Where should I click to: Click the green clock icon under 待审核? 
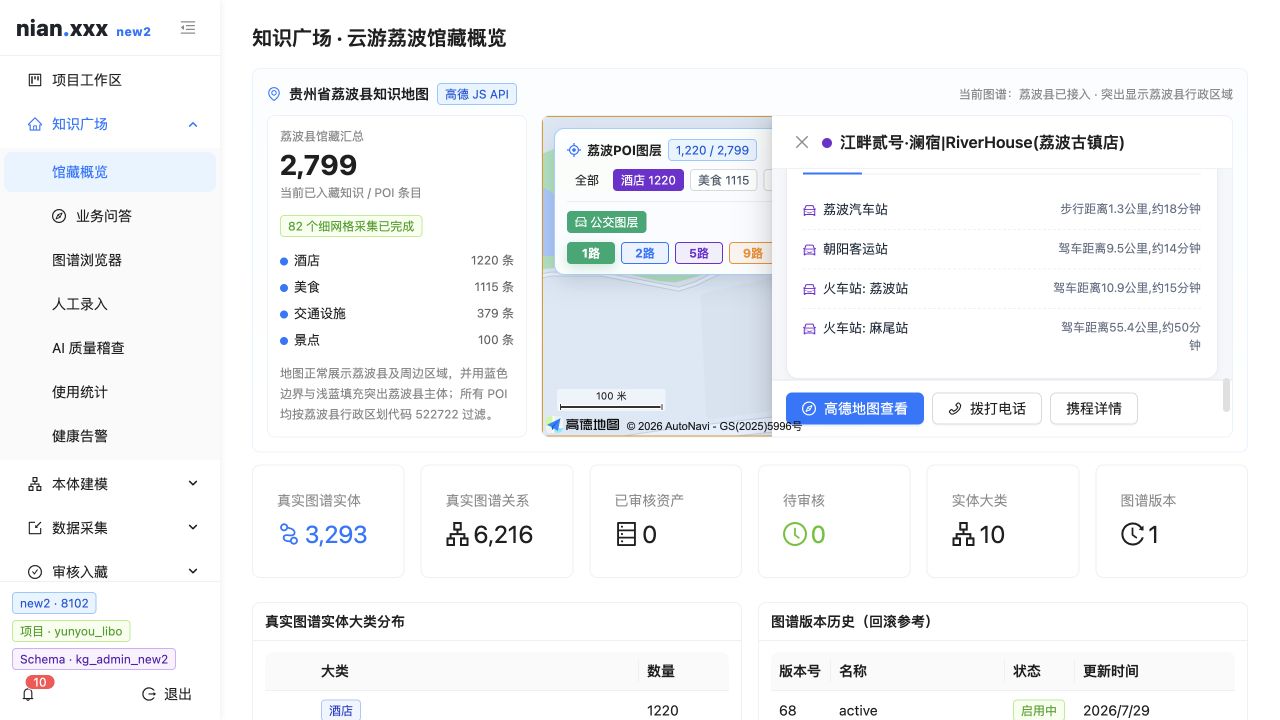(x=795, y=535)
